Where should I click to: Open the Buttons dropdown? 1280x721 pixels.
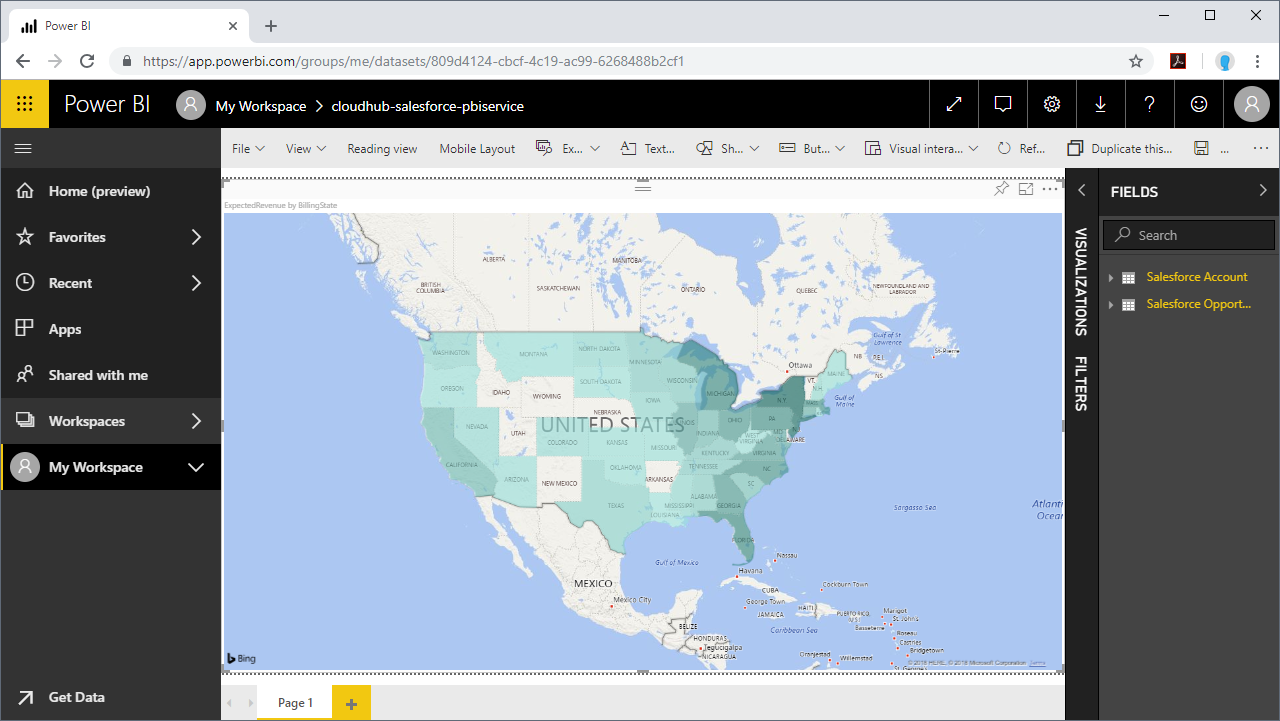click(x=812, y=148)
